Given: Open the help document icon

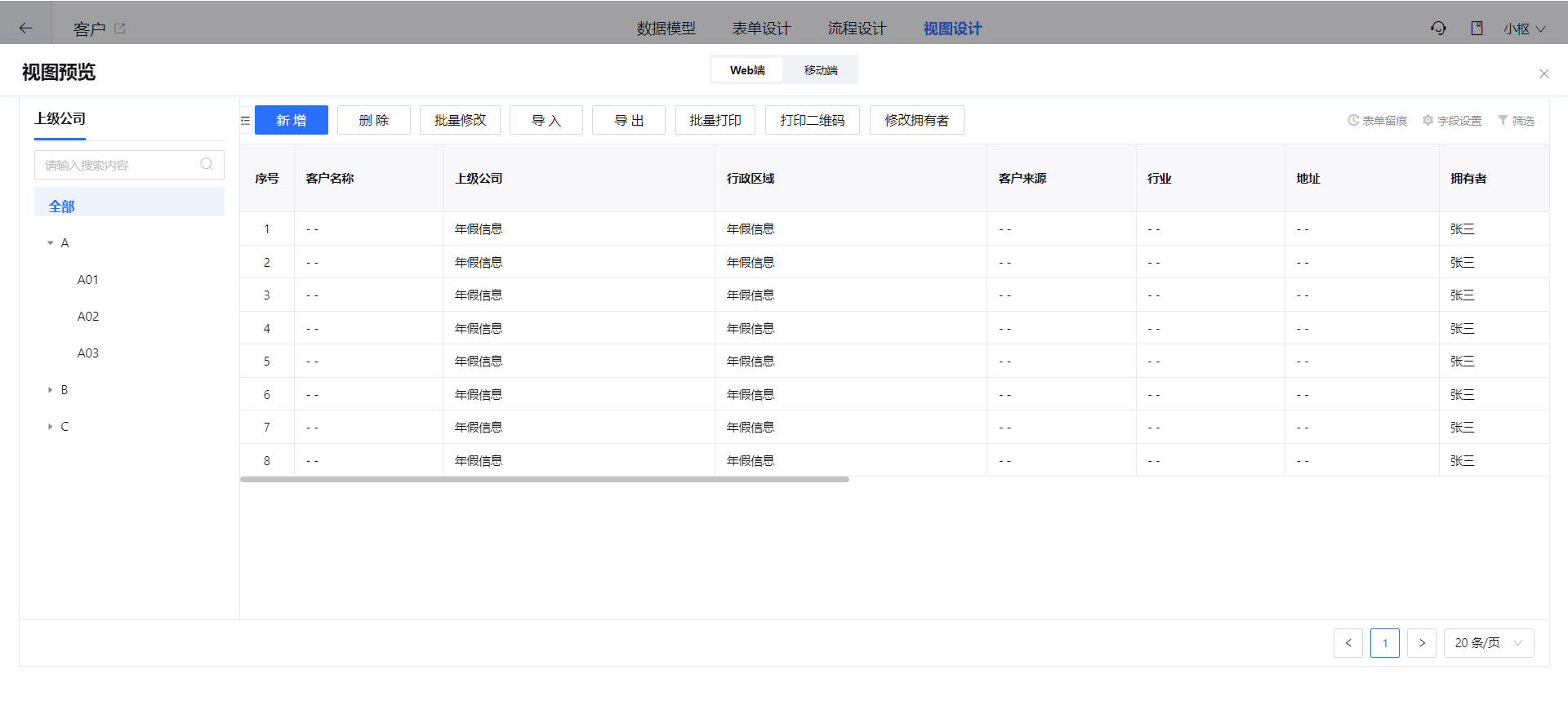Looking at the screenshot, I should tap(1477, 29).
